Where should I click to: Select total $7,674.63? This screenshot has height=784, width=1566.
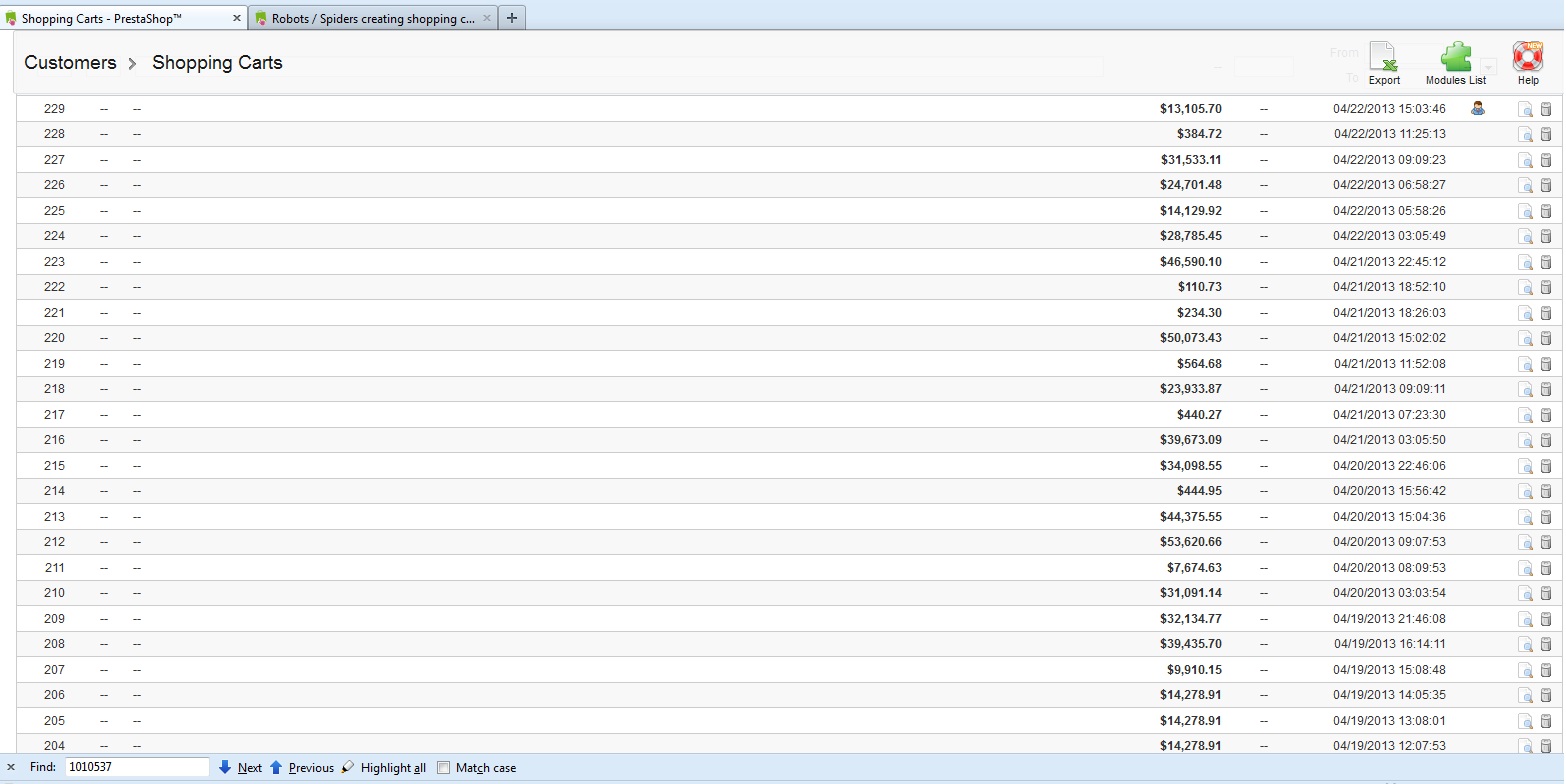(x=1194, y=567)
